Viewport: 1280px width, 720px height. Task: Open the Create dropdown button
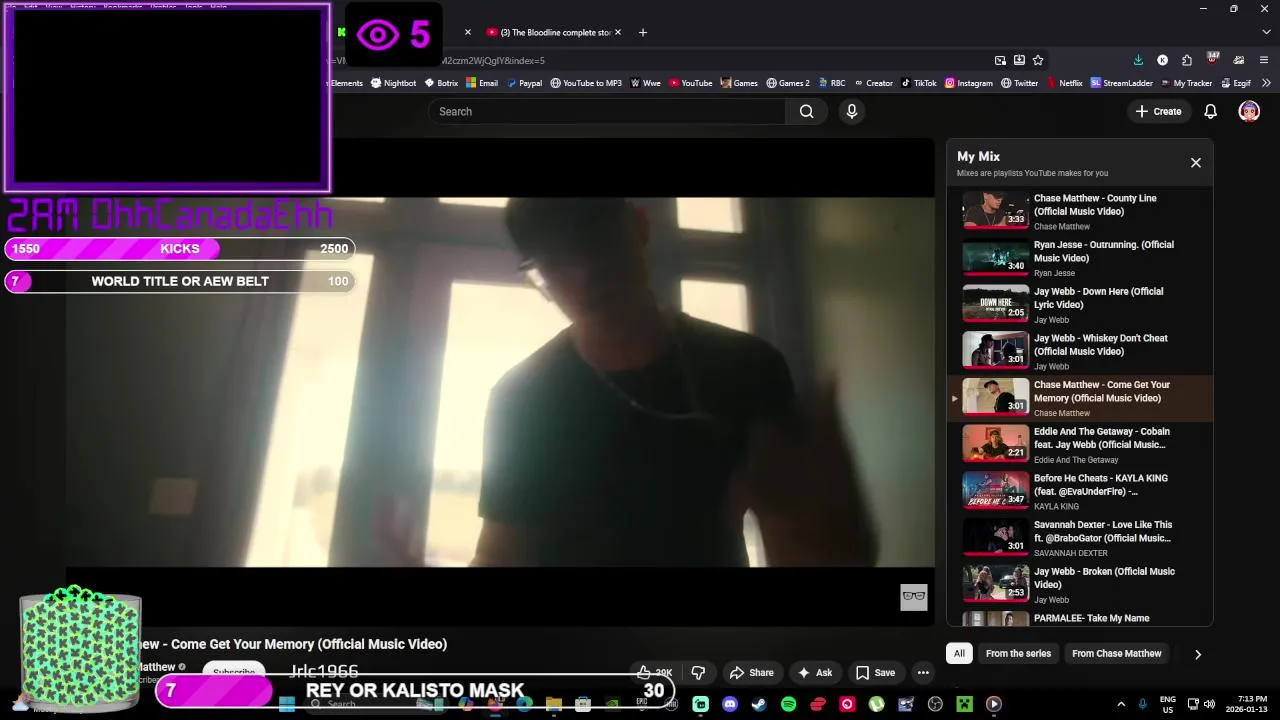click(1158, 111)
